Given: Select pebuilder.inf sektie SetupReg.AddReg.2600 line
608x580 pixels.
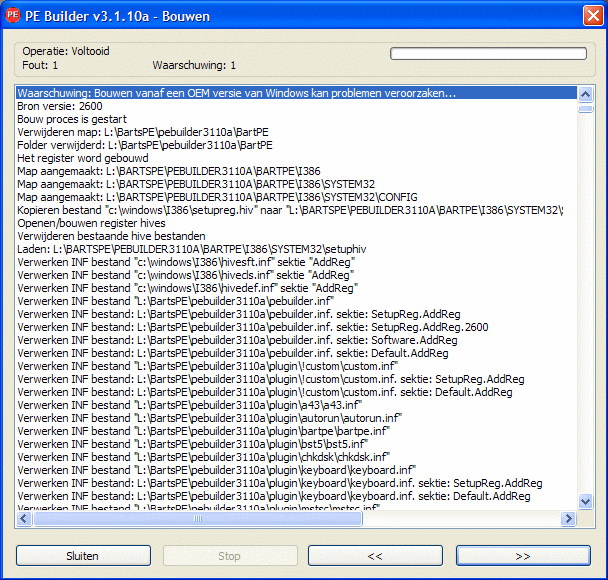Looking at the screenshot, I should (297, 327).
